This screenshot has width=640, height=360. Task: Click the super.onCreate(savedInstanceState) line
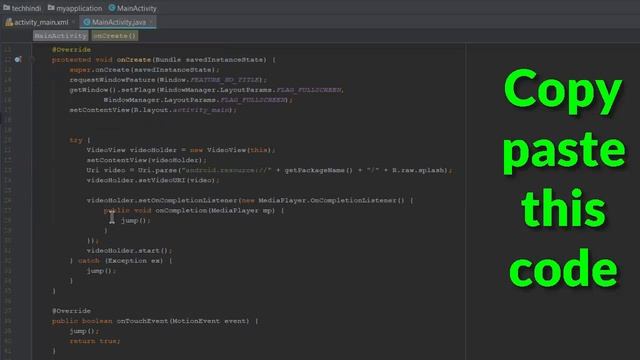tap(144, 70)
